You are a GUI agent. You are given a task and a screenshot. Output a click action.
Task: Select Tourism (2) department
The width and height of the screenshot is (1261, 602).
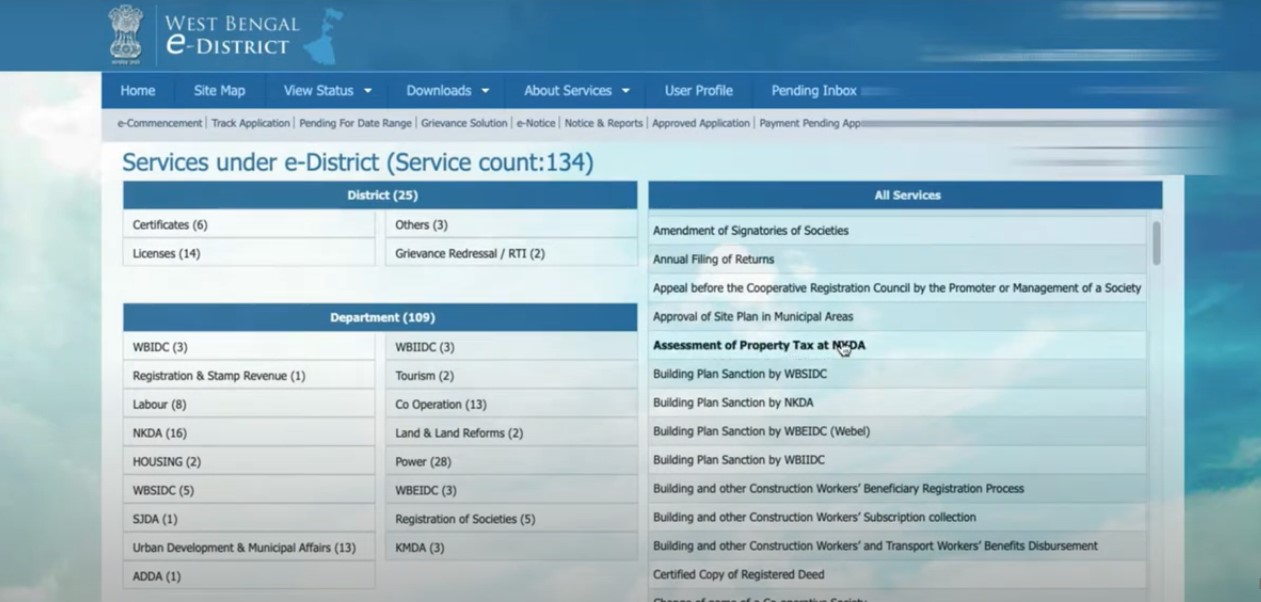[511, 376]
